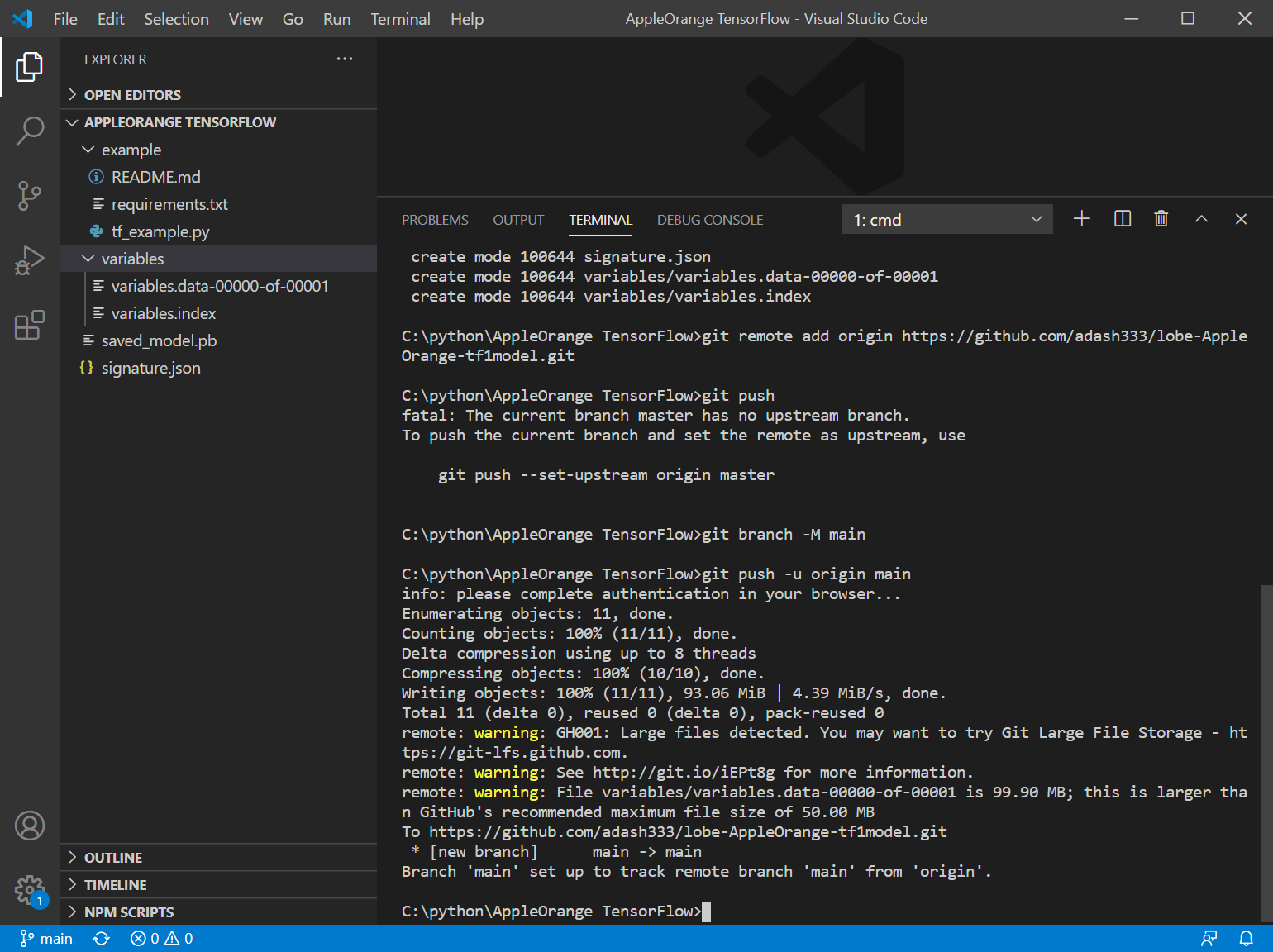Click the Explorer more actions ellipsis
This screenshot has height=952, width=1273.
pyautogui.click(x=345, y=59)
